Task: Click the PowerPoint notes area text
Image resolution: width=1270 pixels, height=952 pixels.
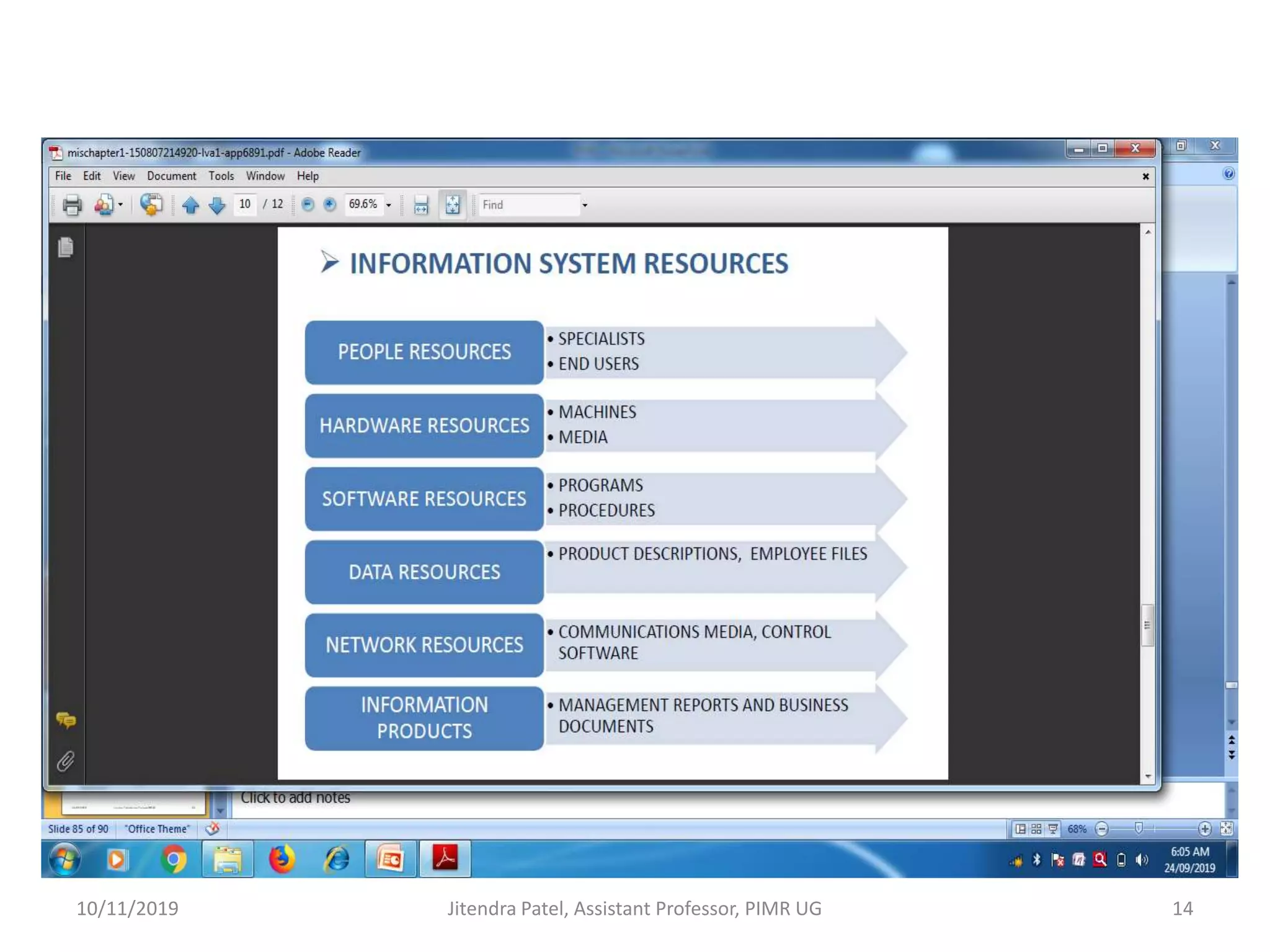Action: (295, 798)
